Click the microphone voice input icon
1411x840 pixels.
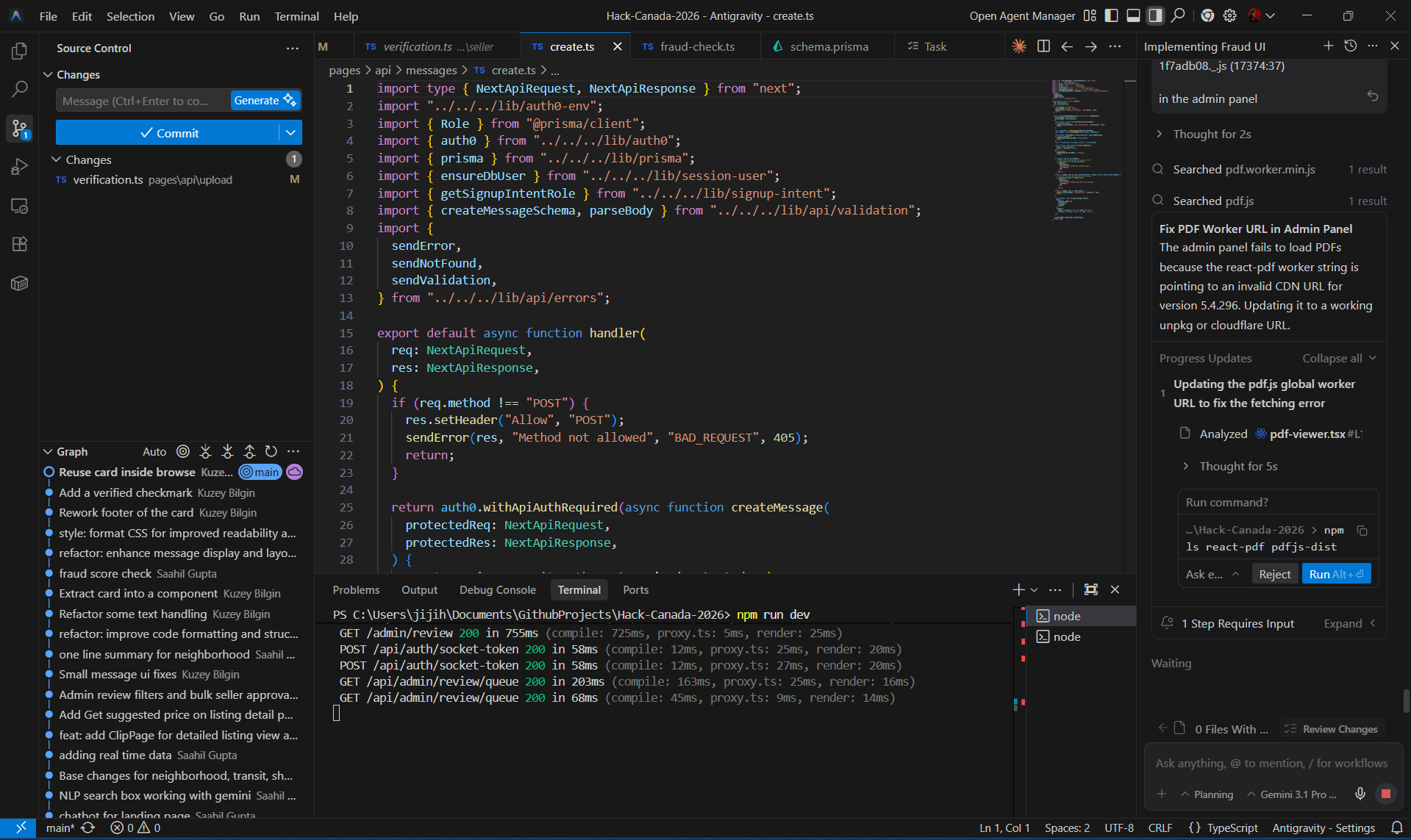coord(1360,794)
